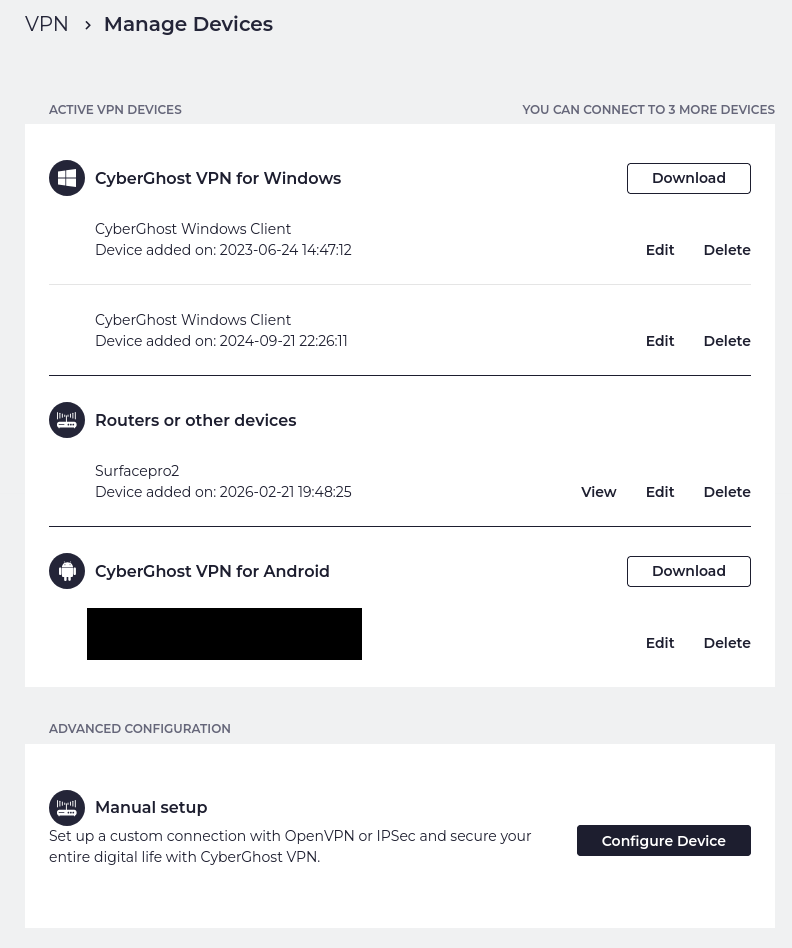This screenshot has width=792, height=948.
Task: Edit the Android device entry
Action: pos(659,643)
